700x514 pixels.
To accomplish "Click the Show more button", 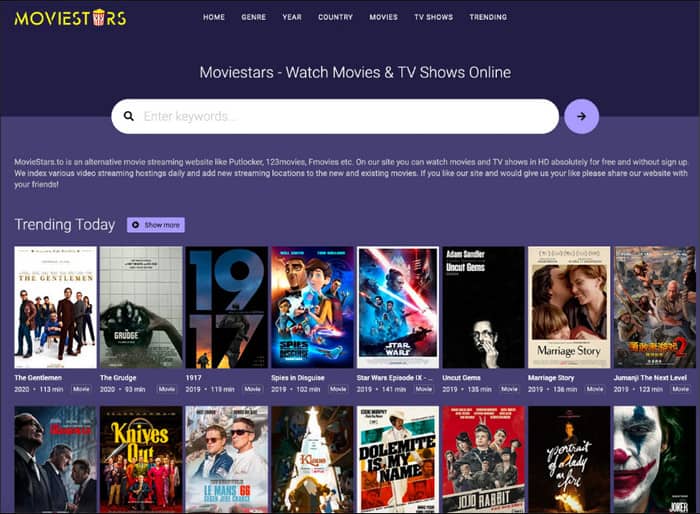I will [x=156, y=225].
